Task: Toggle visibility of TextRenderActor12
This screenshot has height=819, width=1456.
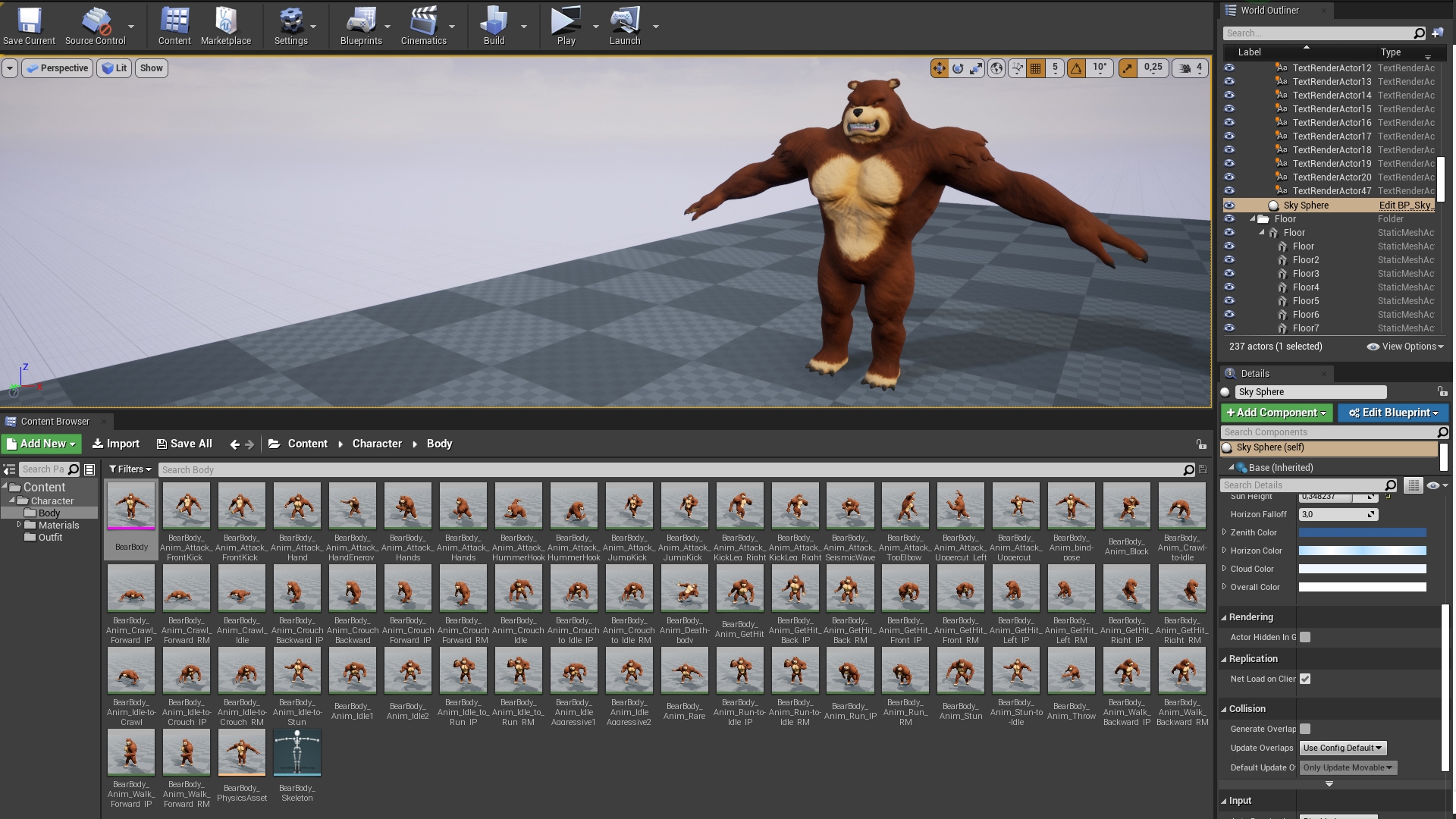Action: tap(1229, 67)
